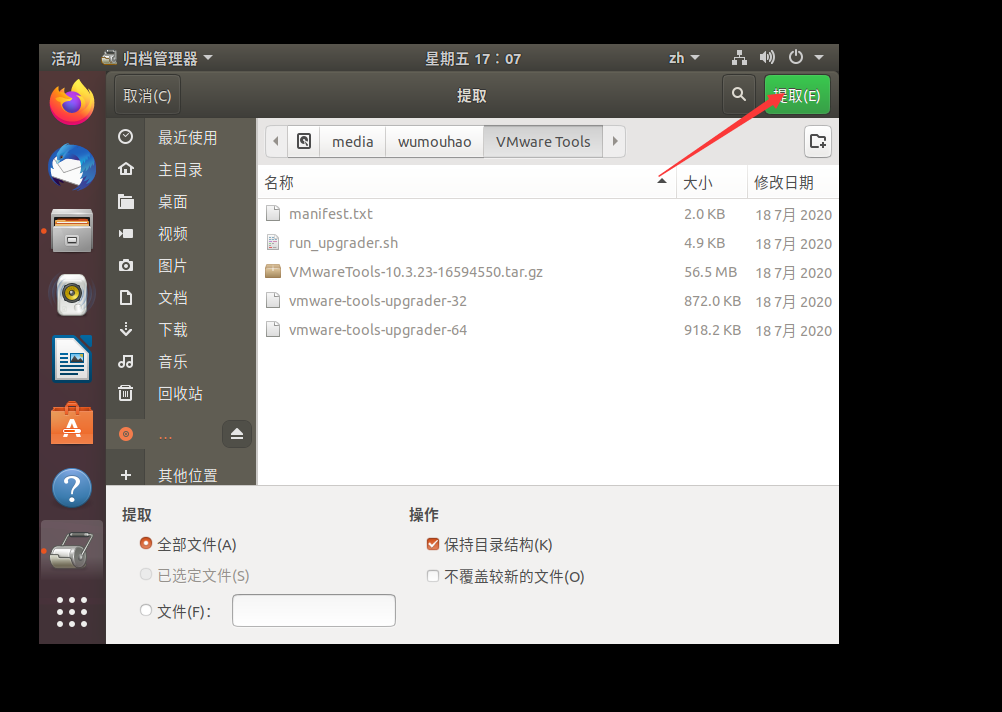
Task: Show applications grid in dock
Action: [72, 612]
